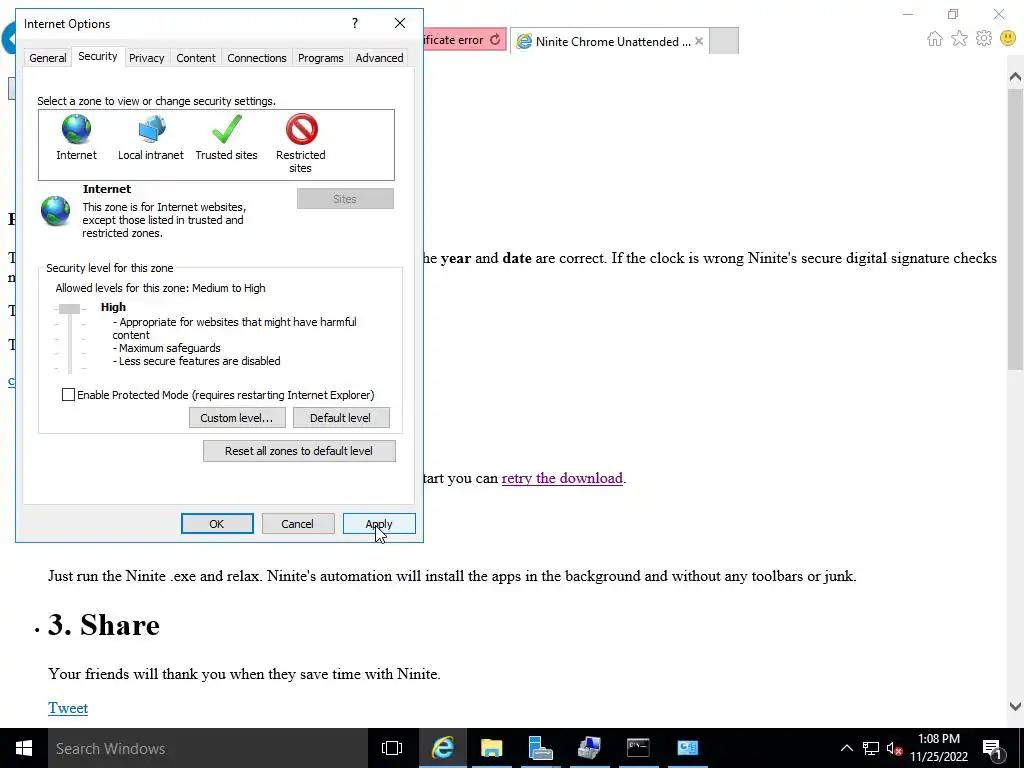Click the disabled Sites button
Image resolution: width=1024 pixels, height=768 pixels.
coord(345,199)
